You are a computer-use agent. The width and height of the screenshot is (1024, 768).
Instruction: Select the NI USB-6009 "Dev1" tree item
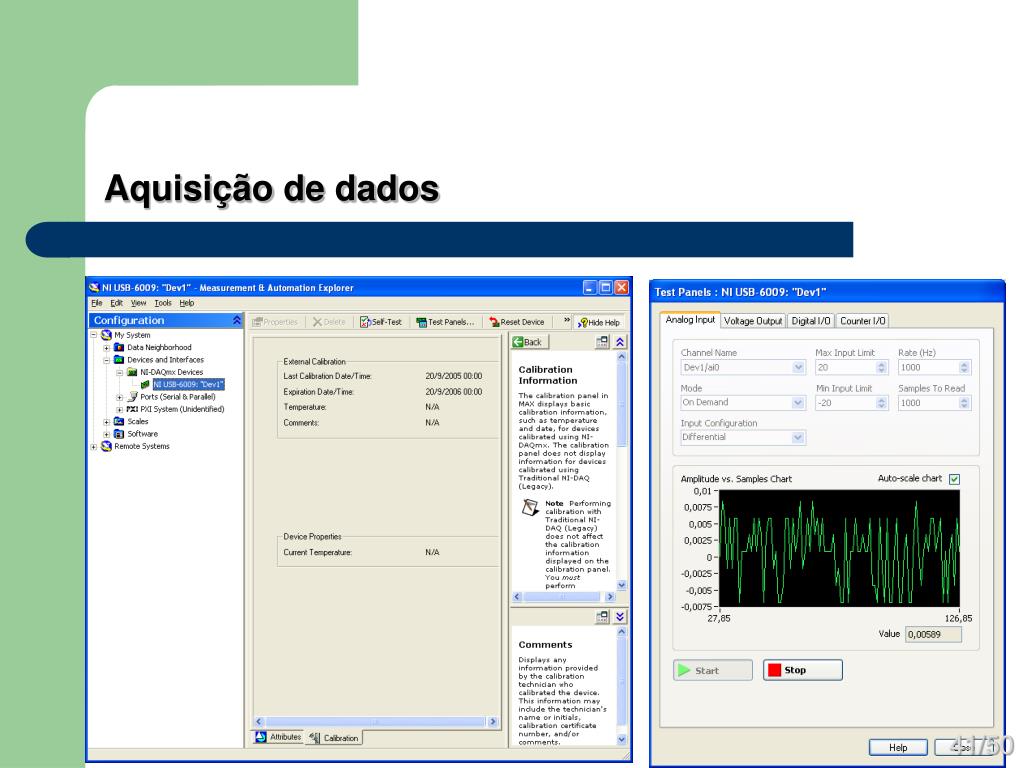click(188, 385)
